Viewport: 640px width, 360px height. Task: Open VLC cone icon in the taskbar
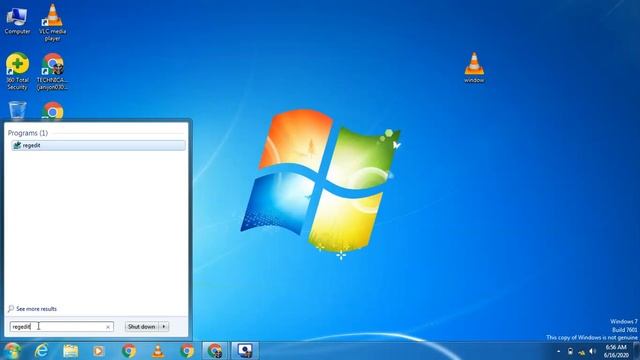point(158,351)
